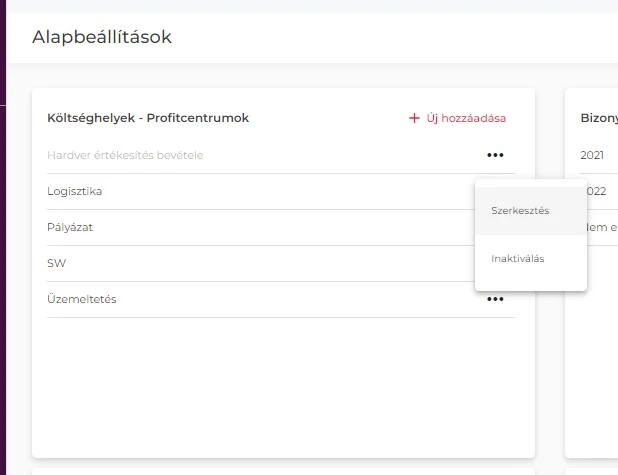Image resolution: width=618 pixels, height=475 pixels.
Task: Select the Logisztika cost center row
Action: pyautogui.click(x=75, y=191)
